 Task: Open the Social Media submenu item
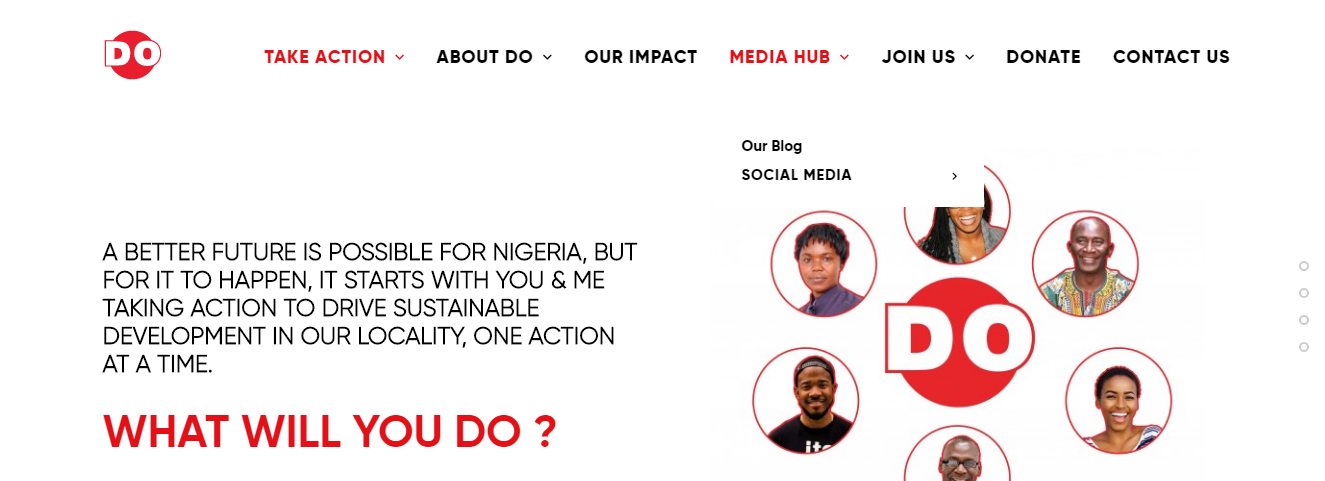pos(796,175)
